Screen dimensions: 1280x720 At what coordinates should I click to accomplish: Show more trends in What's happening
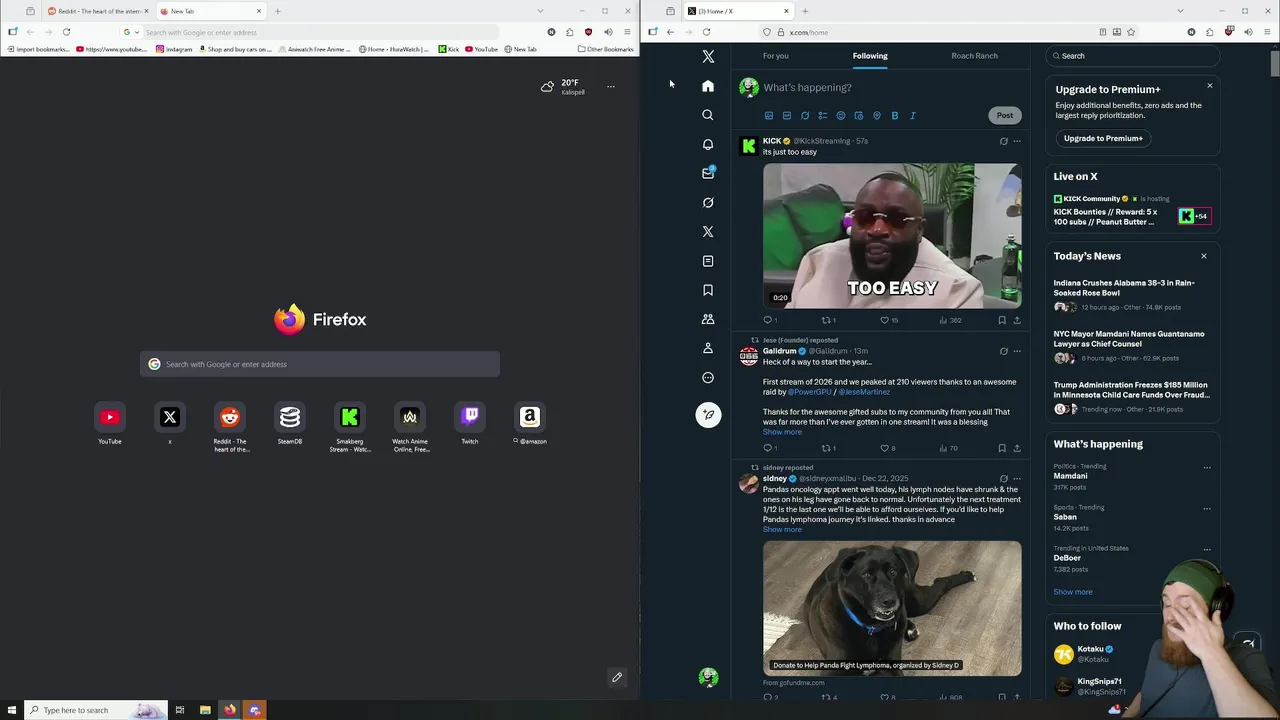tap(1073, 592)
